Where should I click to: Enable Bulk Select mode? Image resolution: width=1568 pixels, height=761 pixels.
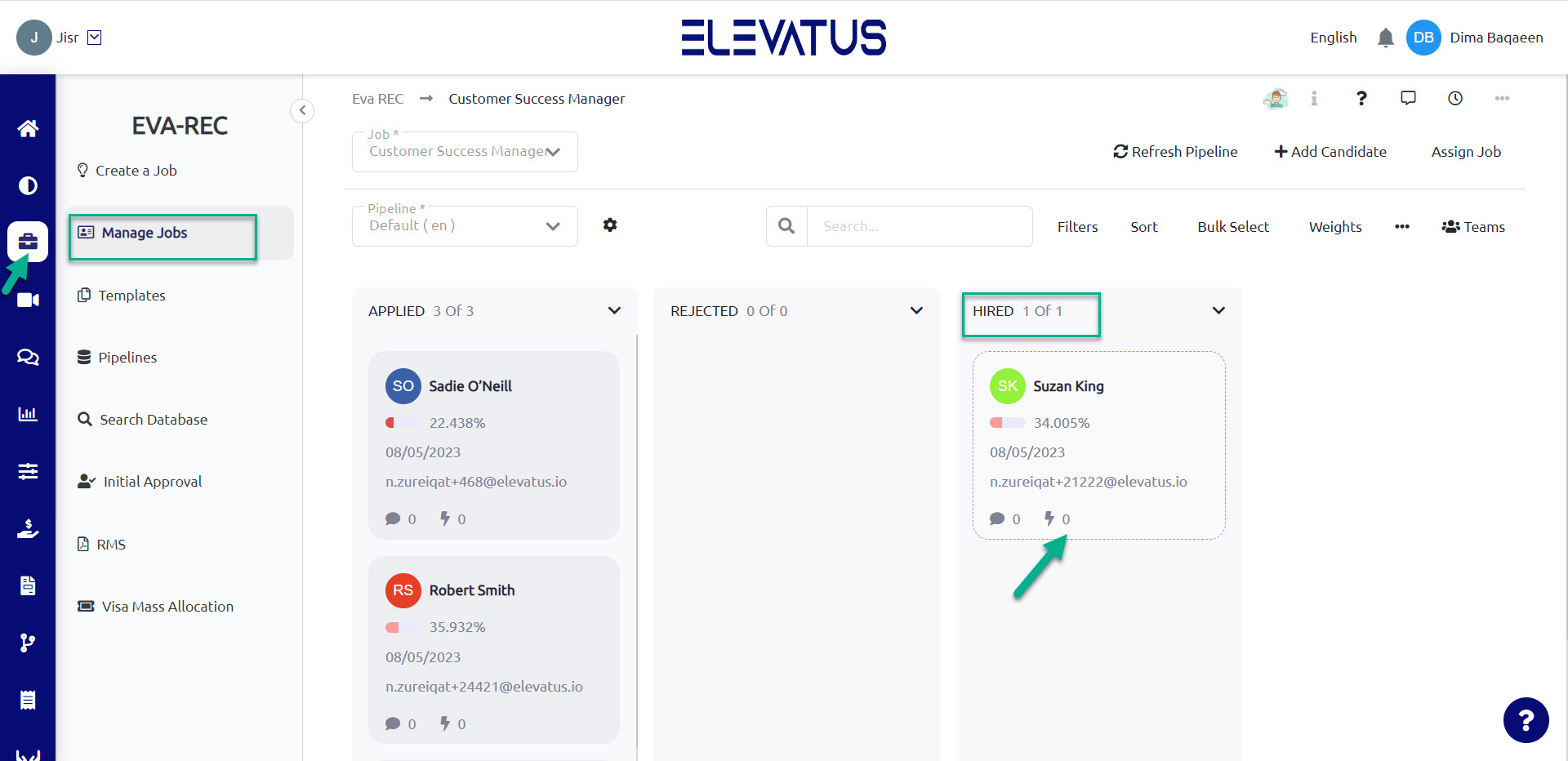pyautogui.click(x=1232, y=226)
